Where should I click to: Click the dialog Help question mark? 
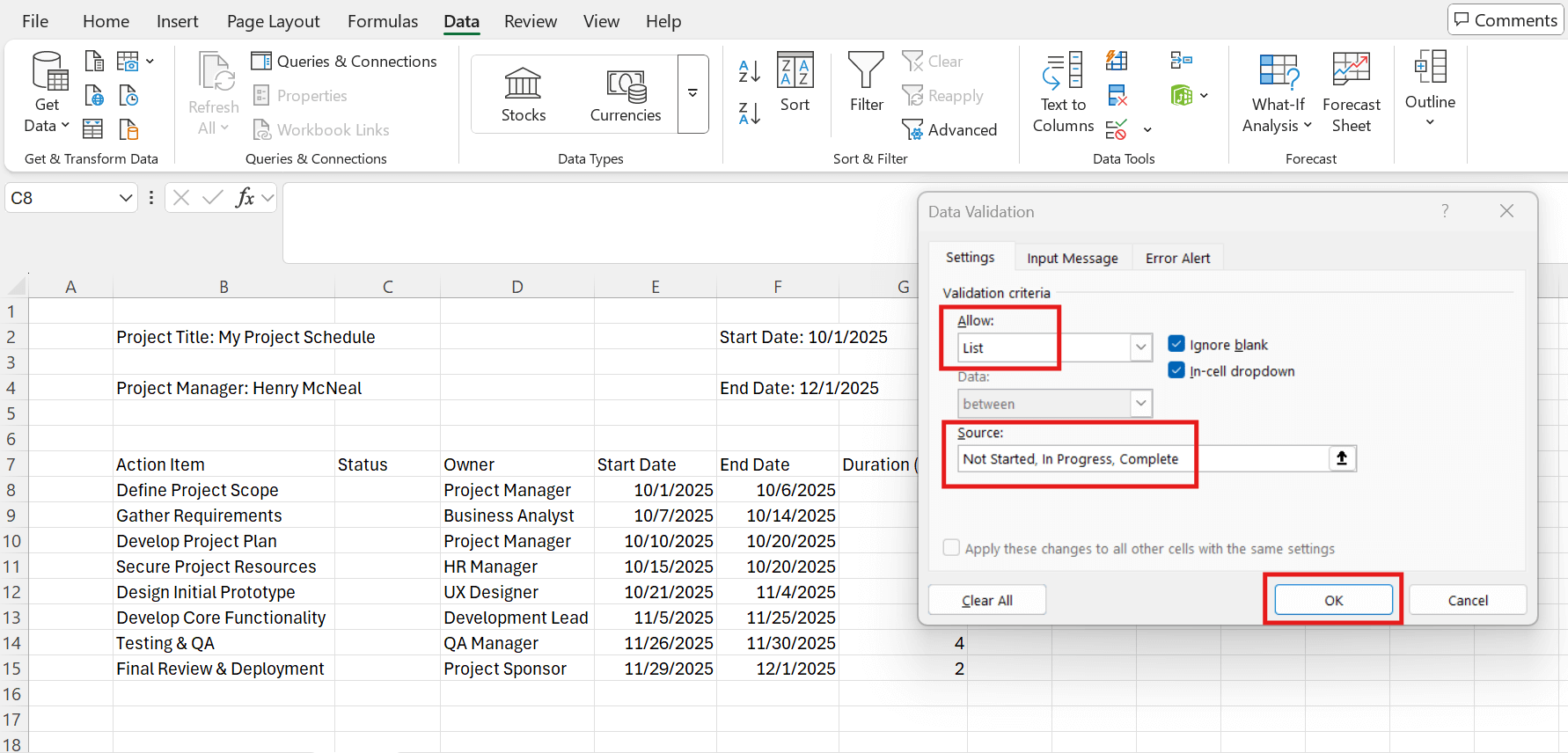pos(1445,211)
